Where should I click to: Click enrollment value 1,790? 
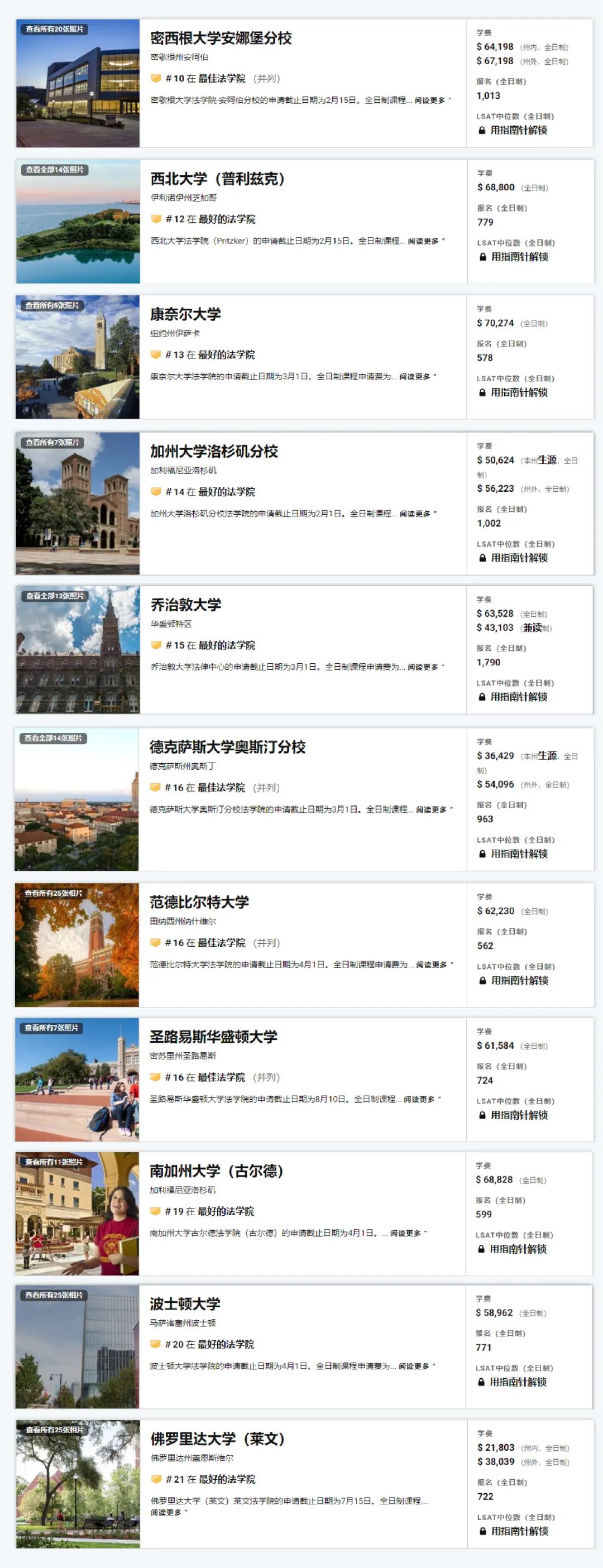489,662
